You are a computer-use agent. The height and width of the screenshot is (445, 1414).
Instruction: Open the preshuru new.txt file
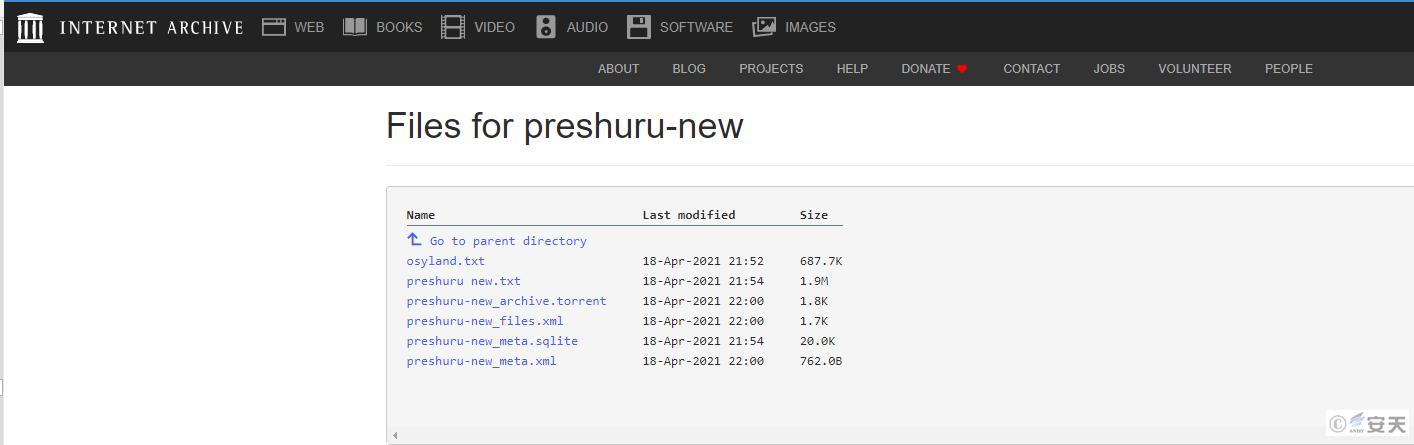pyautogui.click(x=463, y=281)
